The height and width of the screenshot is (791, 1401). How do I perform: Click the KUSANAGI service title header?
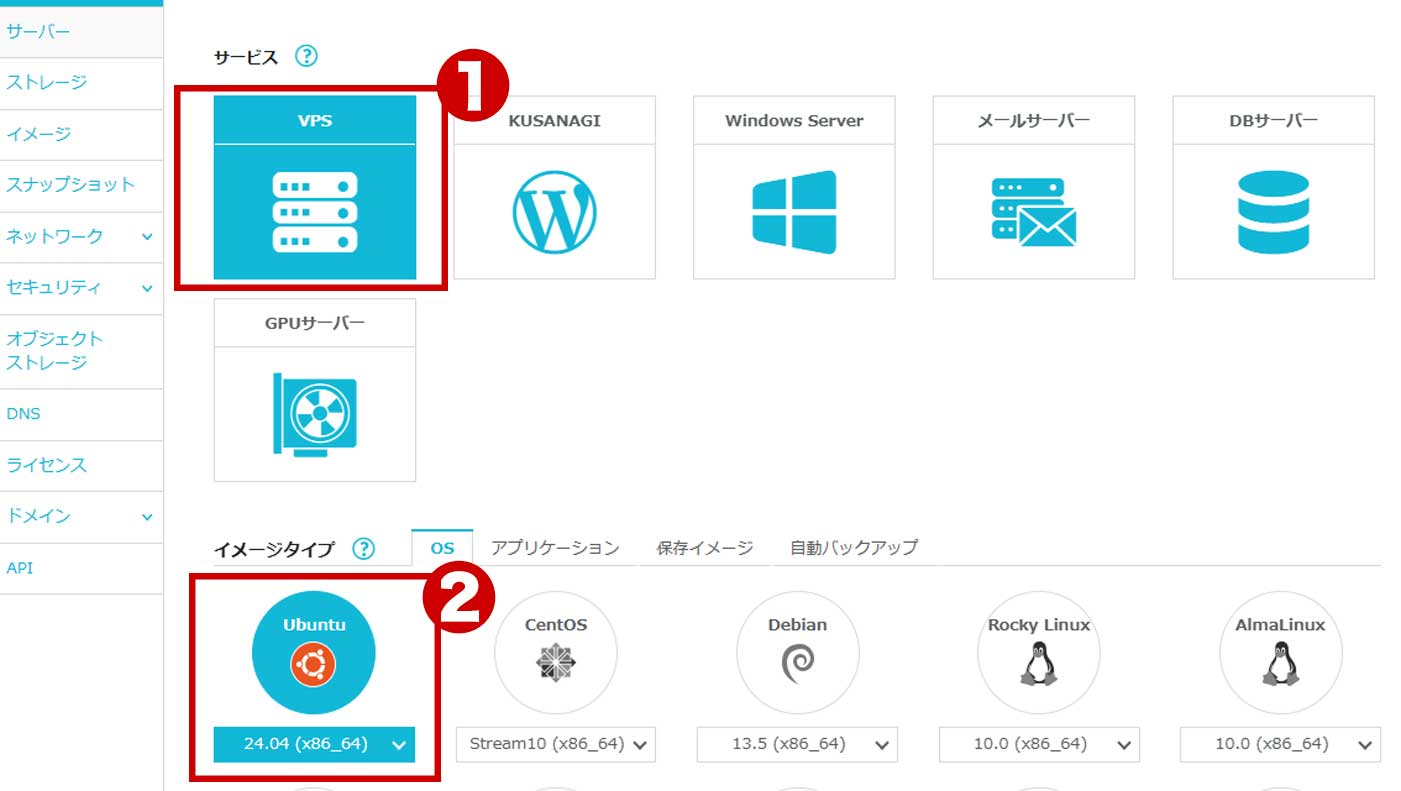pyautogui.click(x=554, y=121)
